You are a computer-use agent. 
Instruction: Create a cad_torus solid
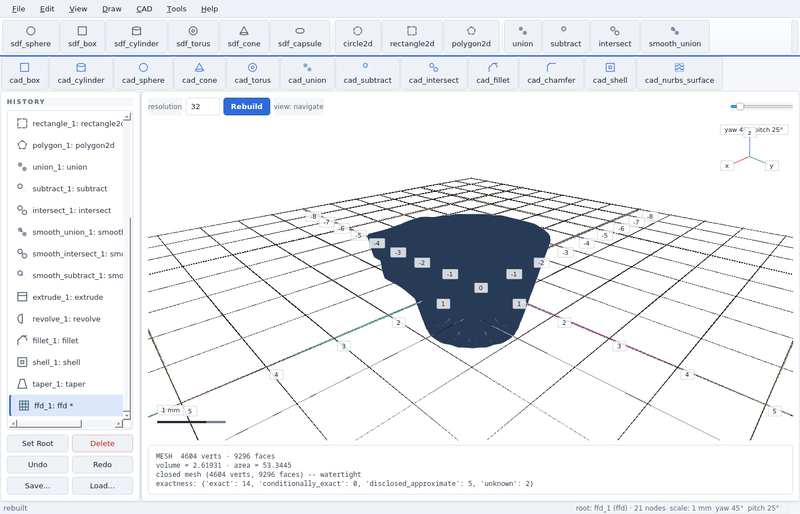(253, 74)
